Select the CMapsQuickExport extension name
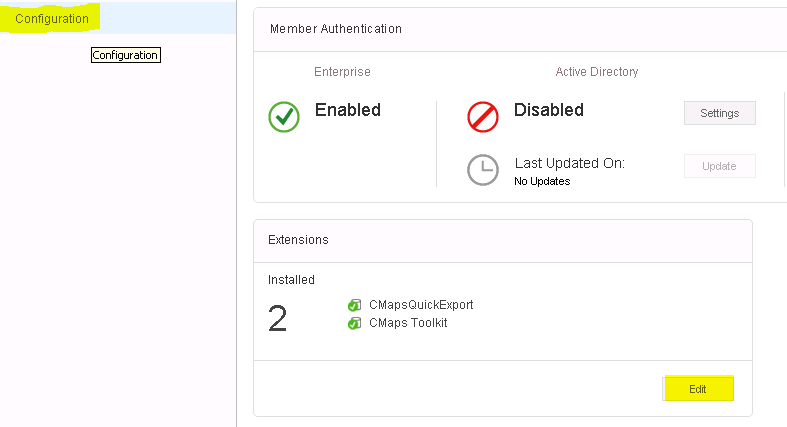 421,305
